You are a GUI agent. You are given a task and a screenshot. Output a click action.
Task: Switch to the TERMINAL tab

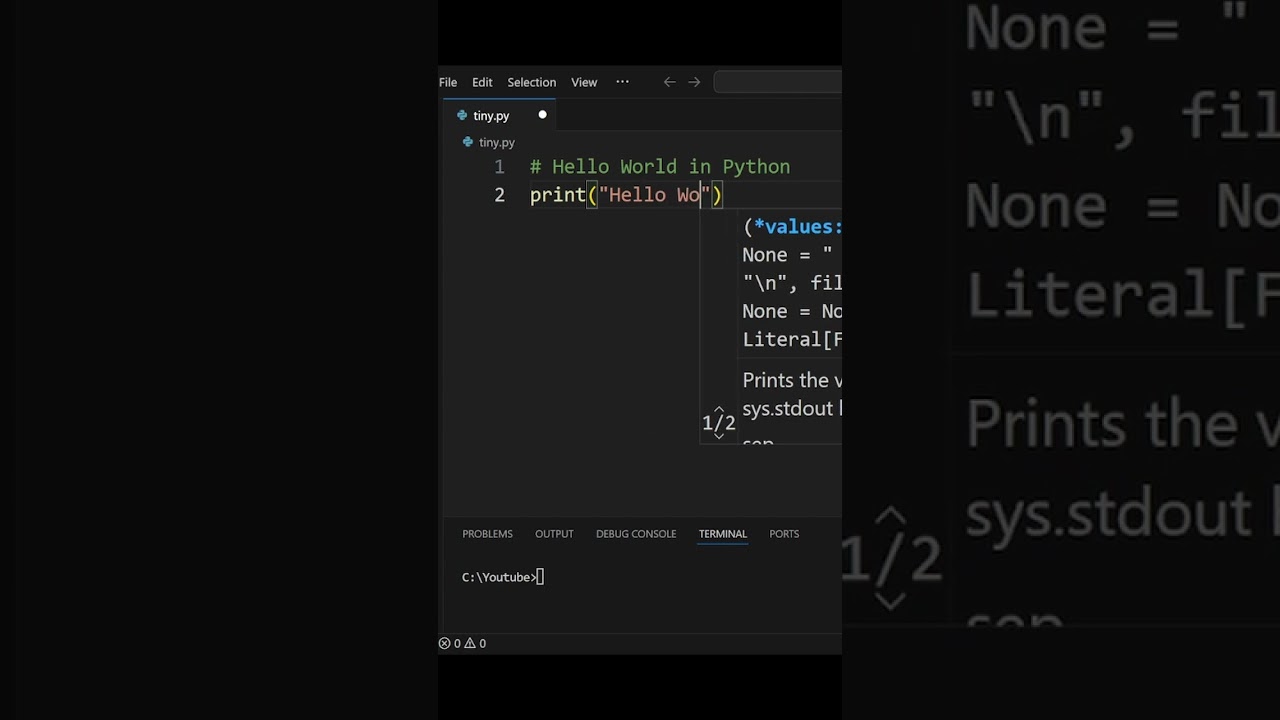[x=723, y=534]
